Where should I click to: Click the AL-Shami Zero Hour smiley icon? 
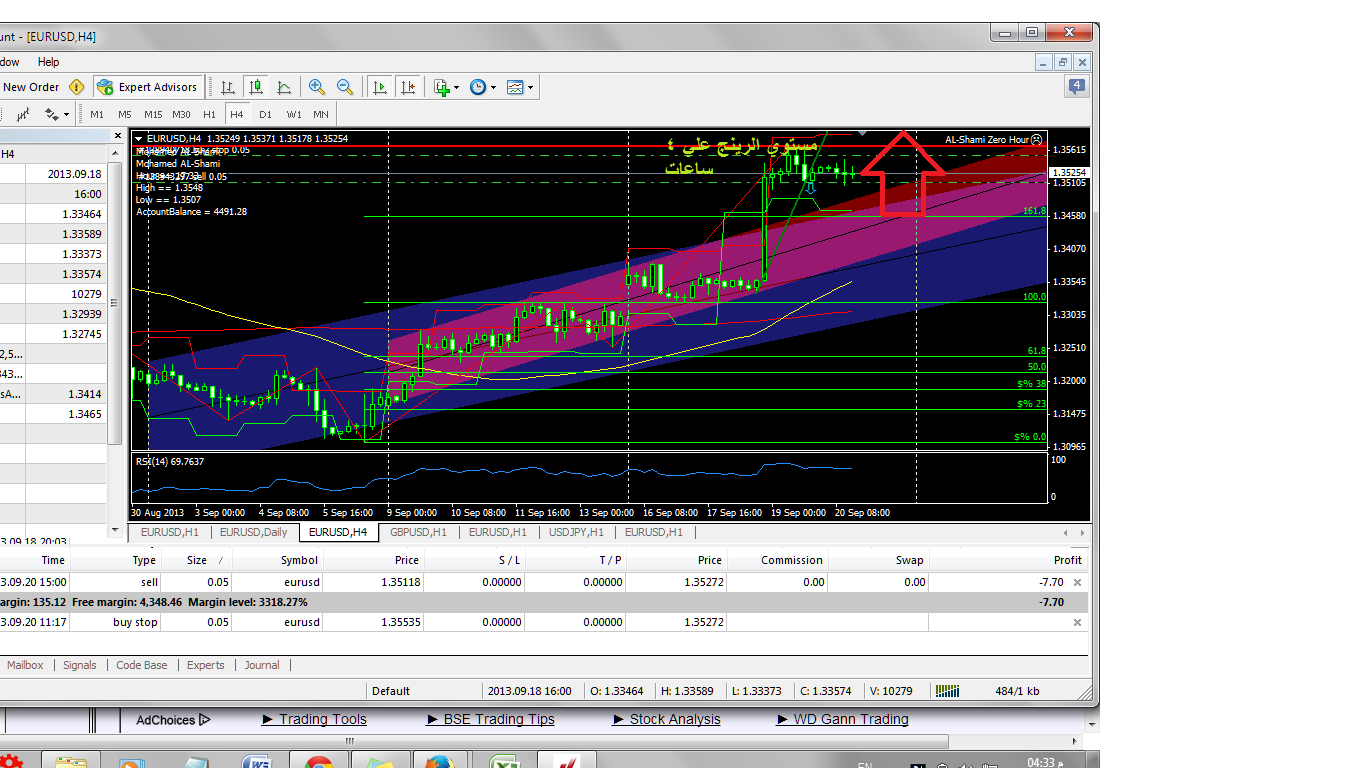(1036, 140)
